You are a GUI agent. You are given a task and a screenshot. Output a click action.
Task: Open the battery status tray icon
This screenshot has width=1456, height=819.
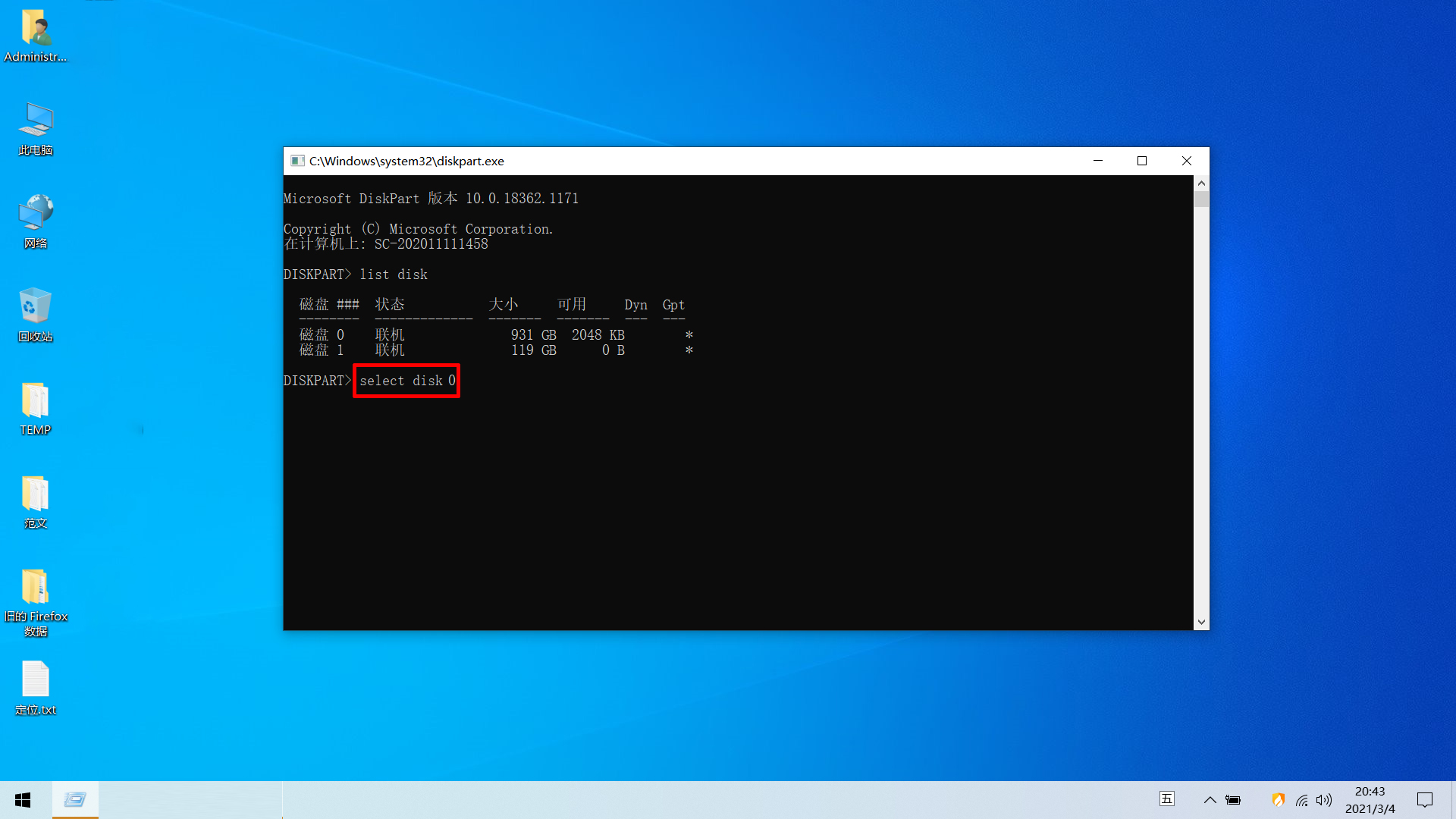(1233, 800)
